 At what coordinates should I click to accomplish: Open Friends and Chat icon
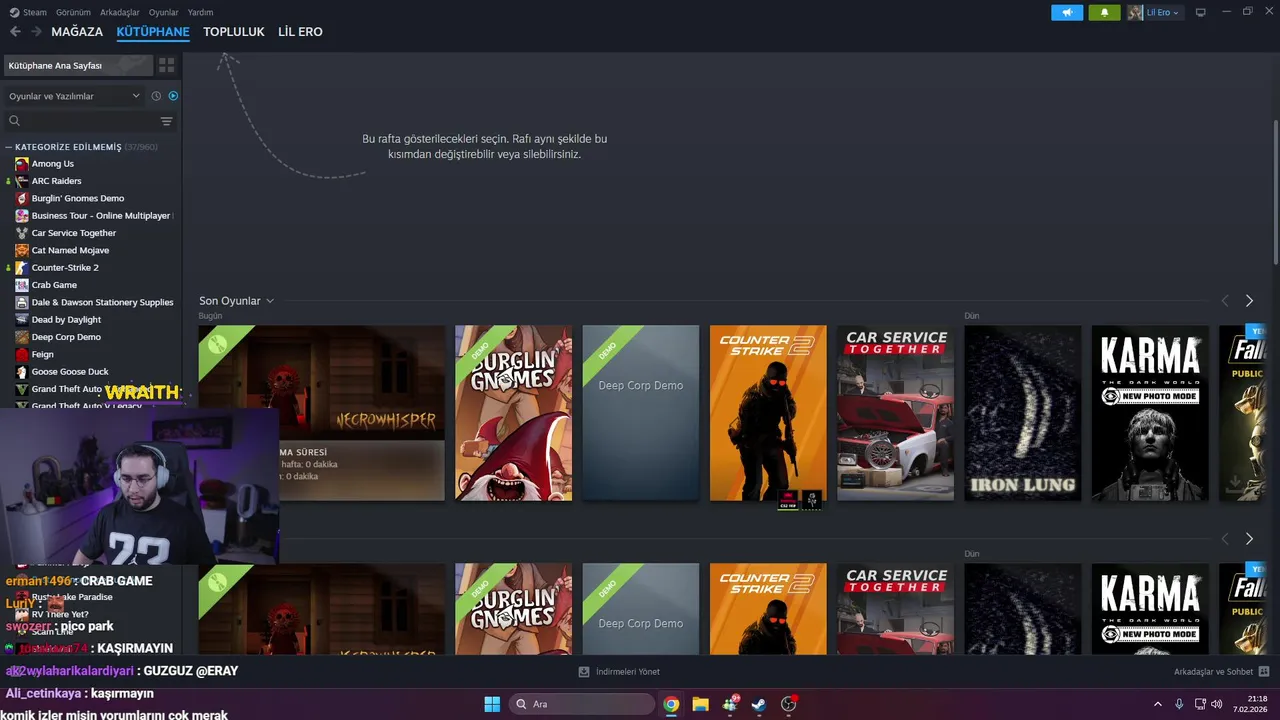click(x=1264, y=672)
